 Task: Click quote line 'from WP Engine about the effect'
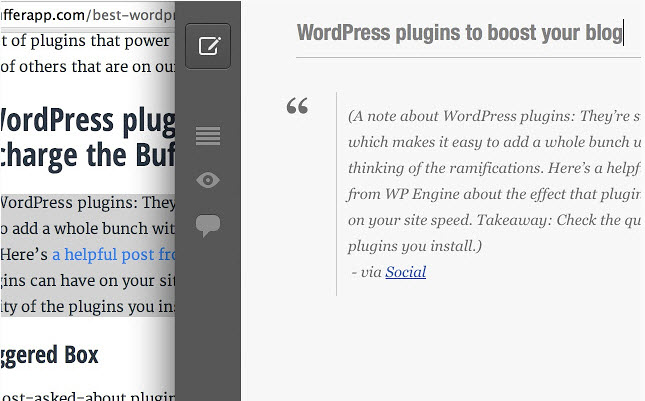(x=494, y=194)
